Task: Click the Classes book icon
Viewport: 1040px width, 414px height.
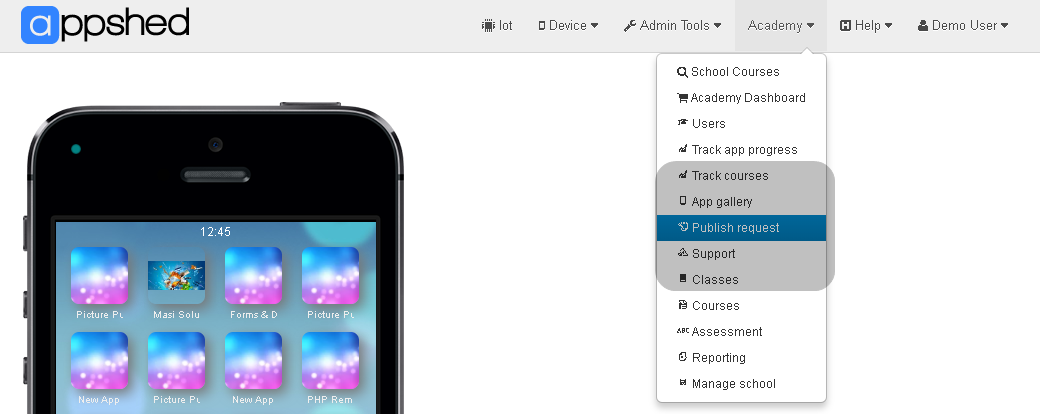Action: click(x=683, y=279)
